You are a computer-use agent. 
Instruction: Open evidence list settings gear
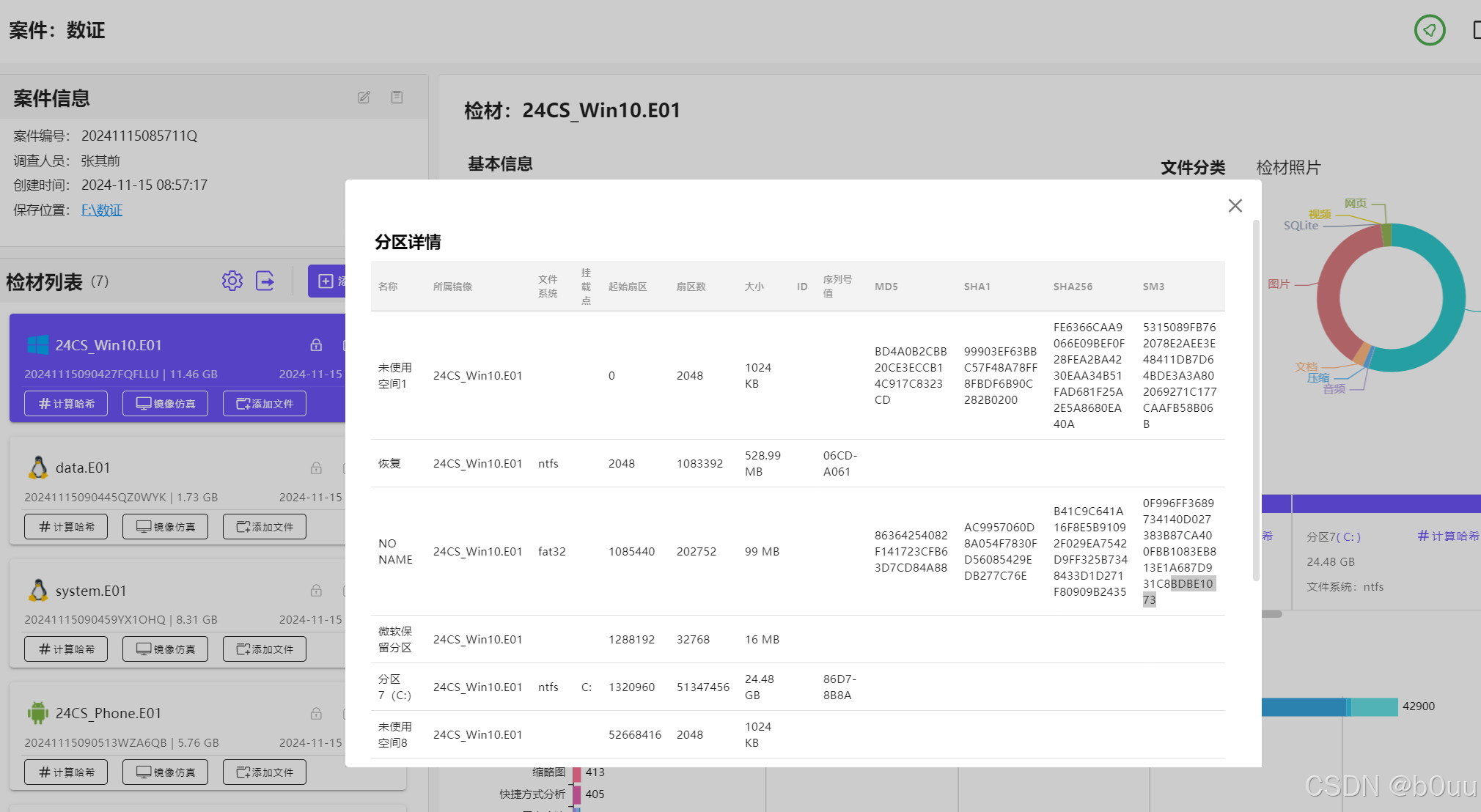232,281
